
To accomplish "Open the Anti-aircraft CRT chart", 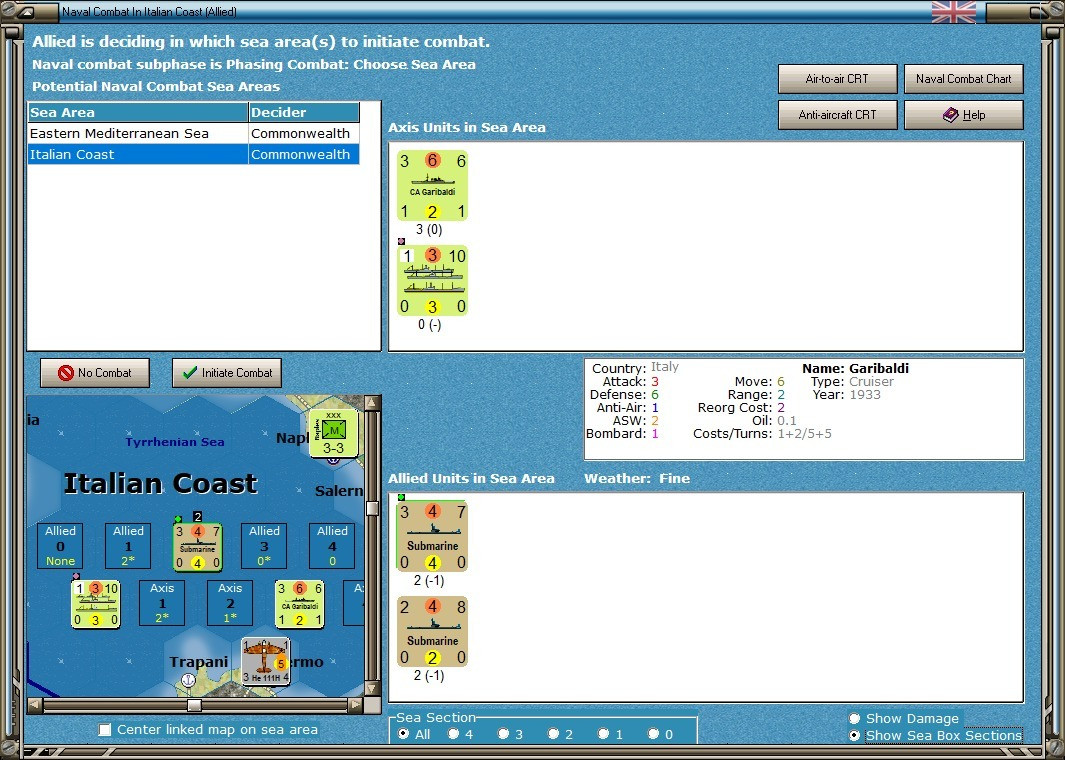I will (x=837, y=115).
